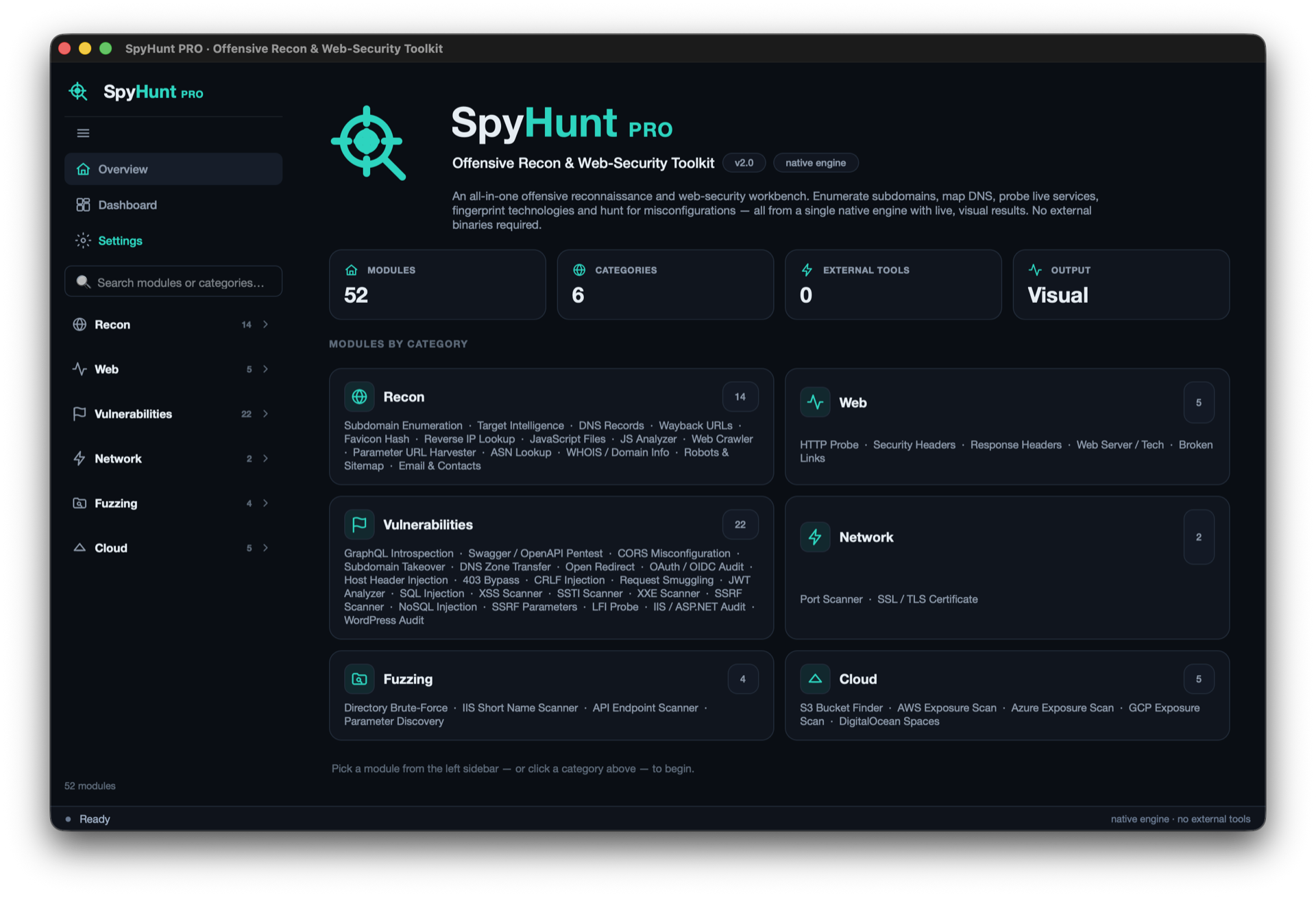
Task: Click the Network lightning icon in sidebar
Action: pos(80,458)
